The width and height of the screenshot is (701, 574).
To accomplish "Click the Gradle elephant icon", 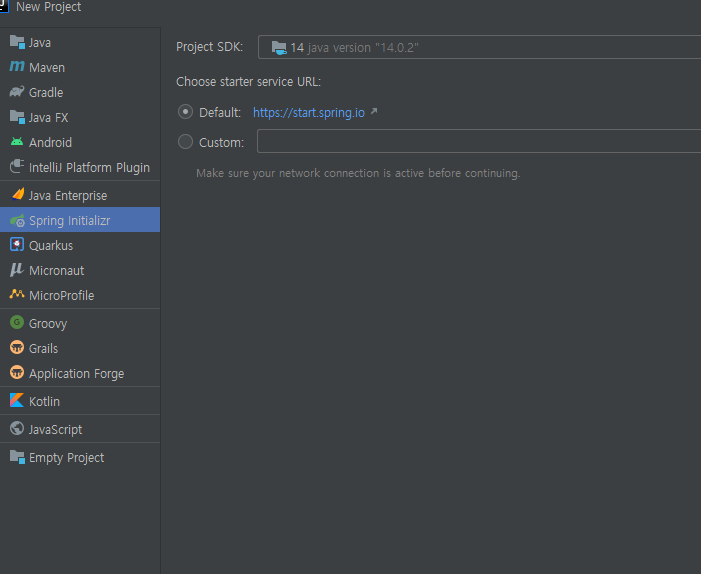I will [17, 92].
